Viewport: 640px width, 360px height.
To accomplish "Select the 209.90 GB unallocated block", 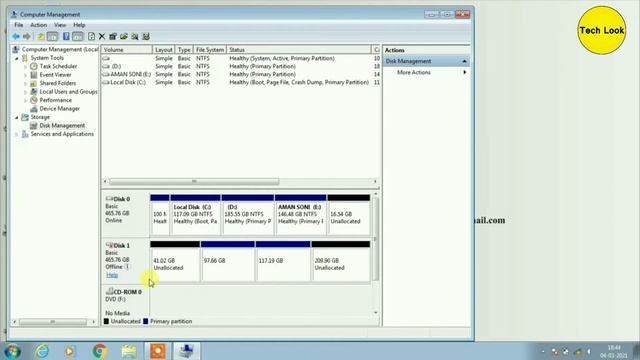I will tap(341, 261).
